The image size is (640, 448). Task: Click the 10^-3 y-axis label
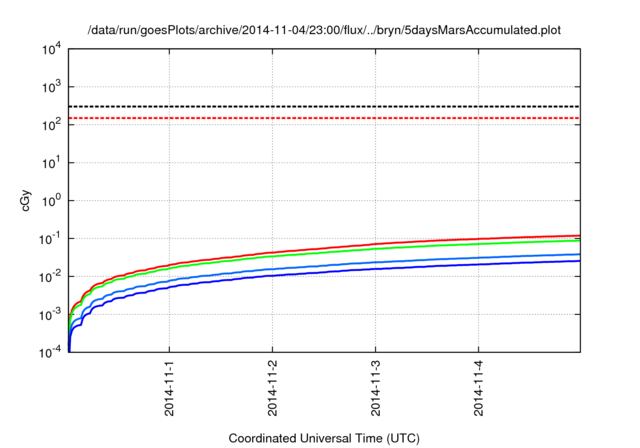coord(51,314)
